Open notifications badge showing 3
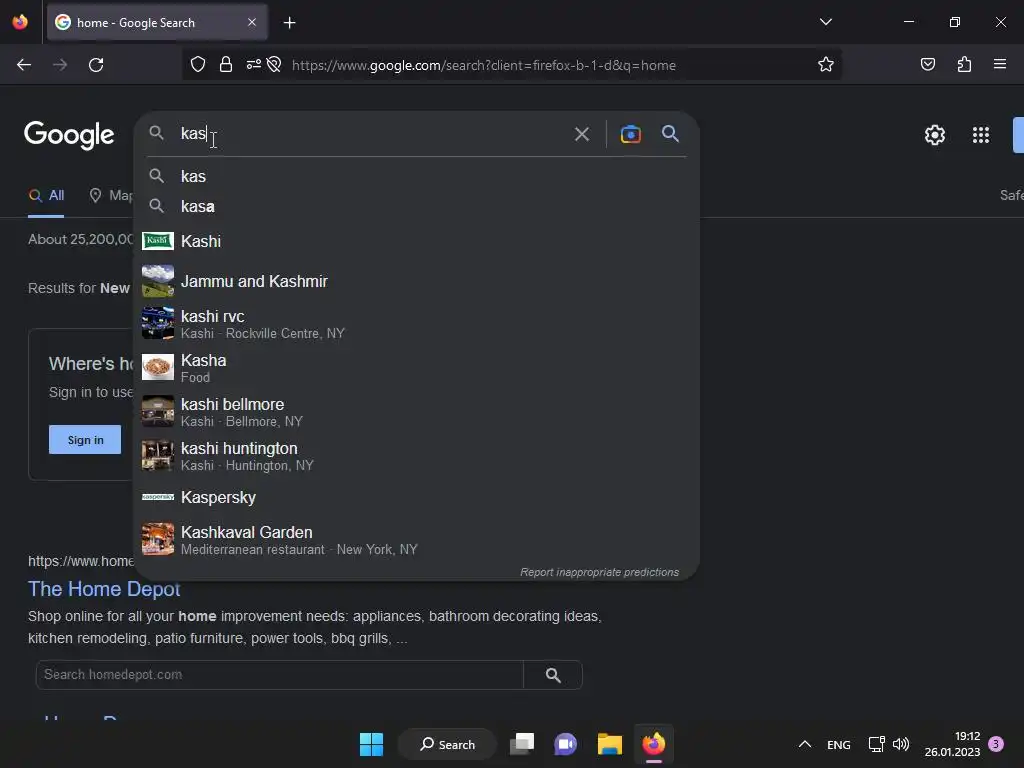 pos(996,744)
